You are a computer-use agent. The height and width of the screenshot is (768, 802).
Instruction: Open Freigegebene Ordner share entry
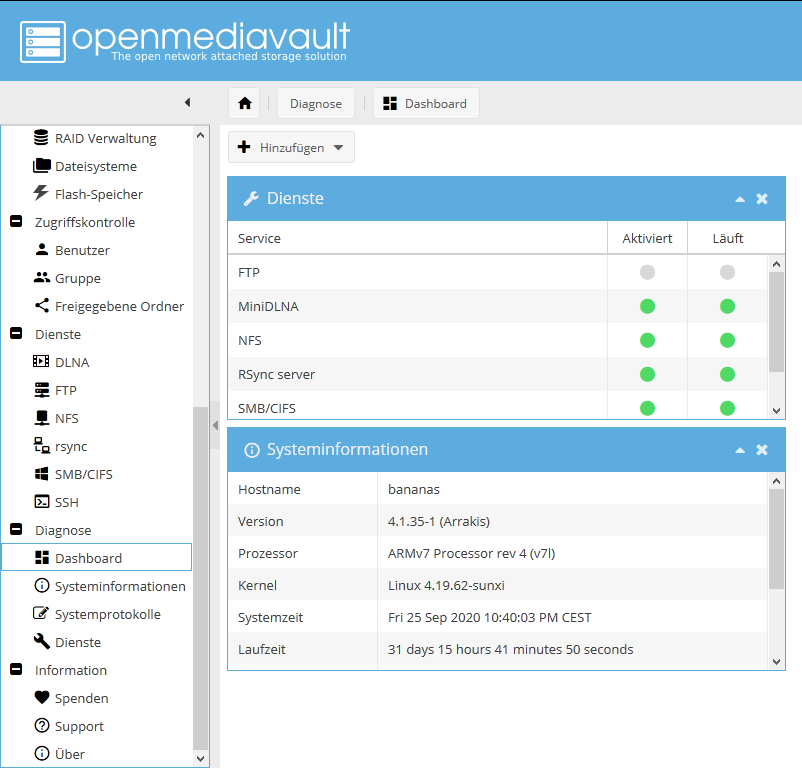(x=119, y=306)
